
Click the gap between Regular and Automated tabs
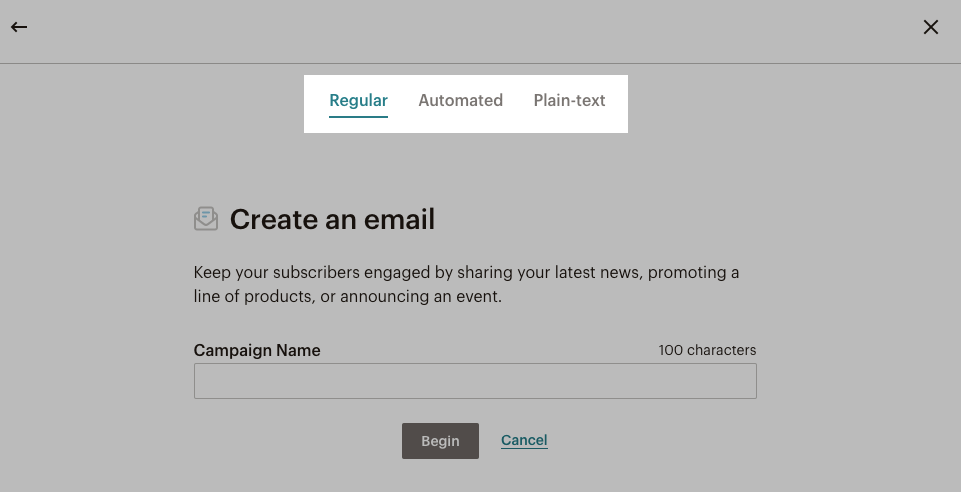click(403, 101)
